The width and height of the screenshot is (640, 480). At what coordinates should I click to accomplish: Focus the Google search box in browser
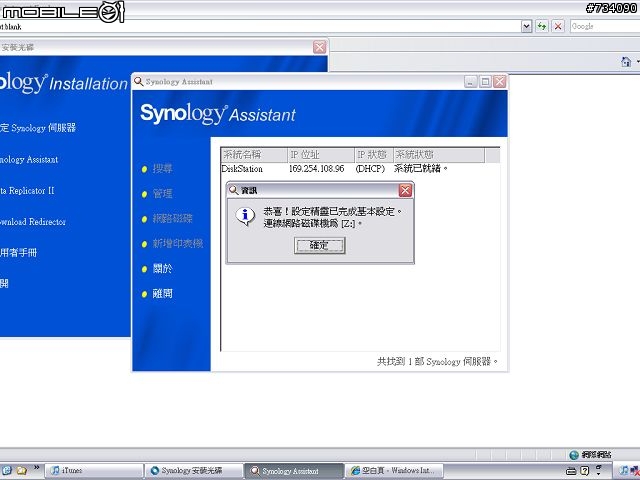coord(605,27)
